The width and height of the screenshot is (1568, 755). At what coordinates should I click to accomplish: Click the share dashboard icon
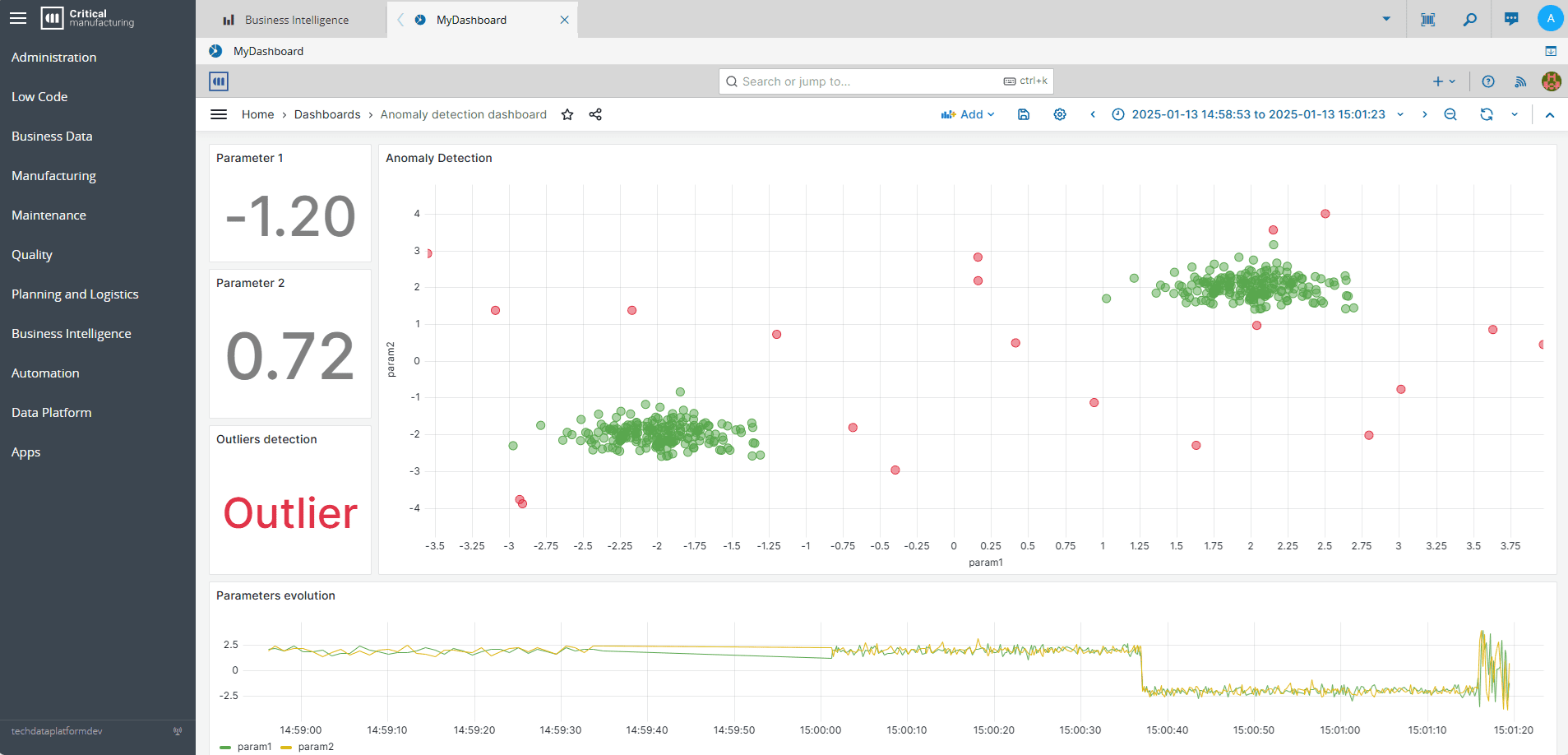(x=595, y=114)
